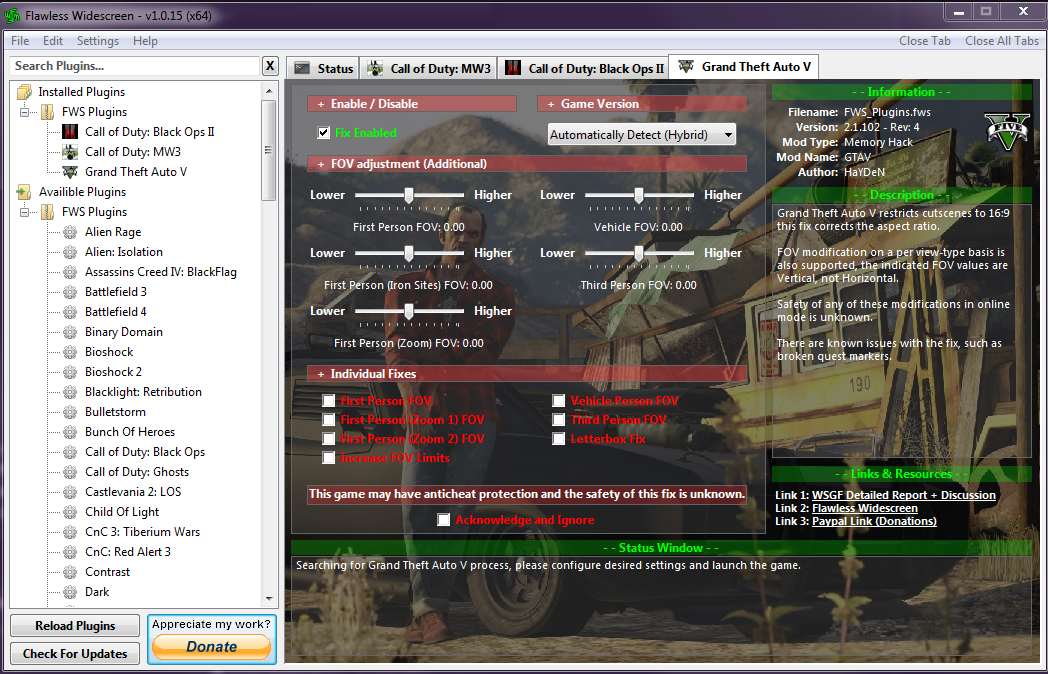This screenshot has height=674, width=1048.
Task: Click the gear icon beside Call of Duty: Ghosts
Action: tap(70, 472)
